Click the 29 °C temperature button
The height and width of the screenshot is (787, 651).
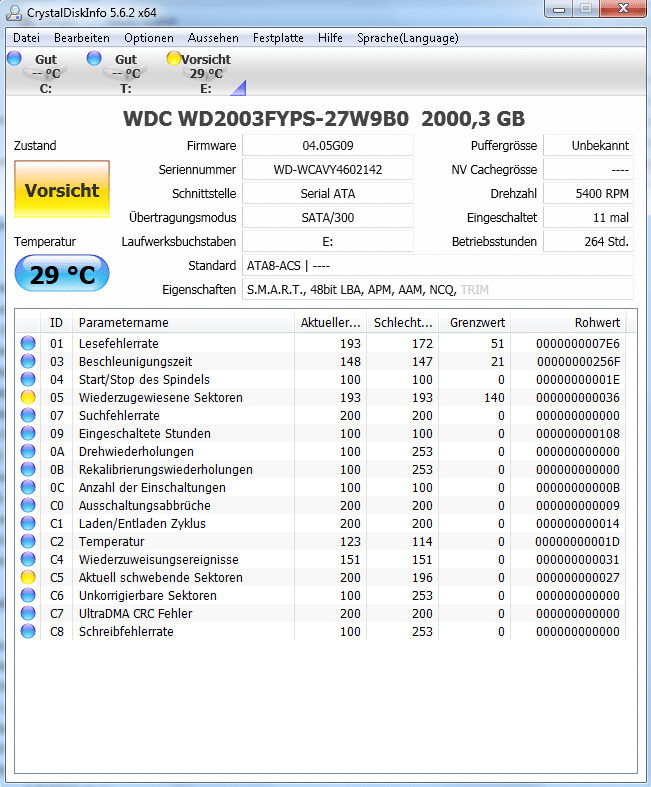[x=62, y=274]
